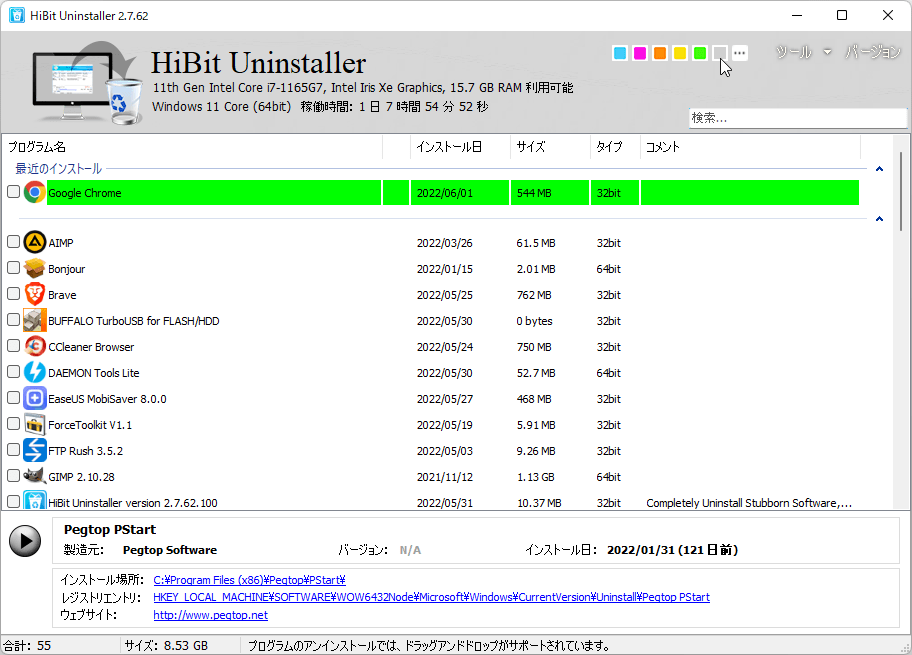The height and width of the screenshot is (655, 912).
Task: Click inside the 検索 search field
Action: click(797, 117)
